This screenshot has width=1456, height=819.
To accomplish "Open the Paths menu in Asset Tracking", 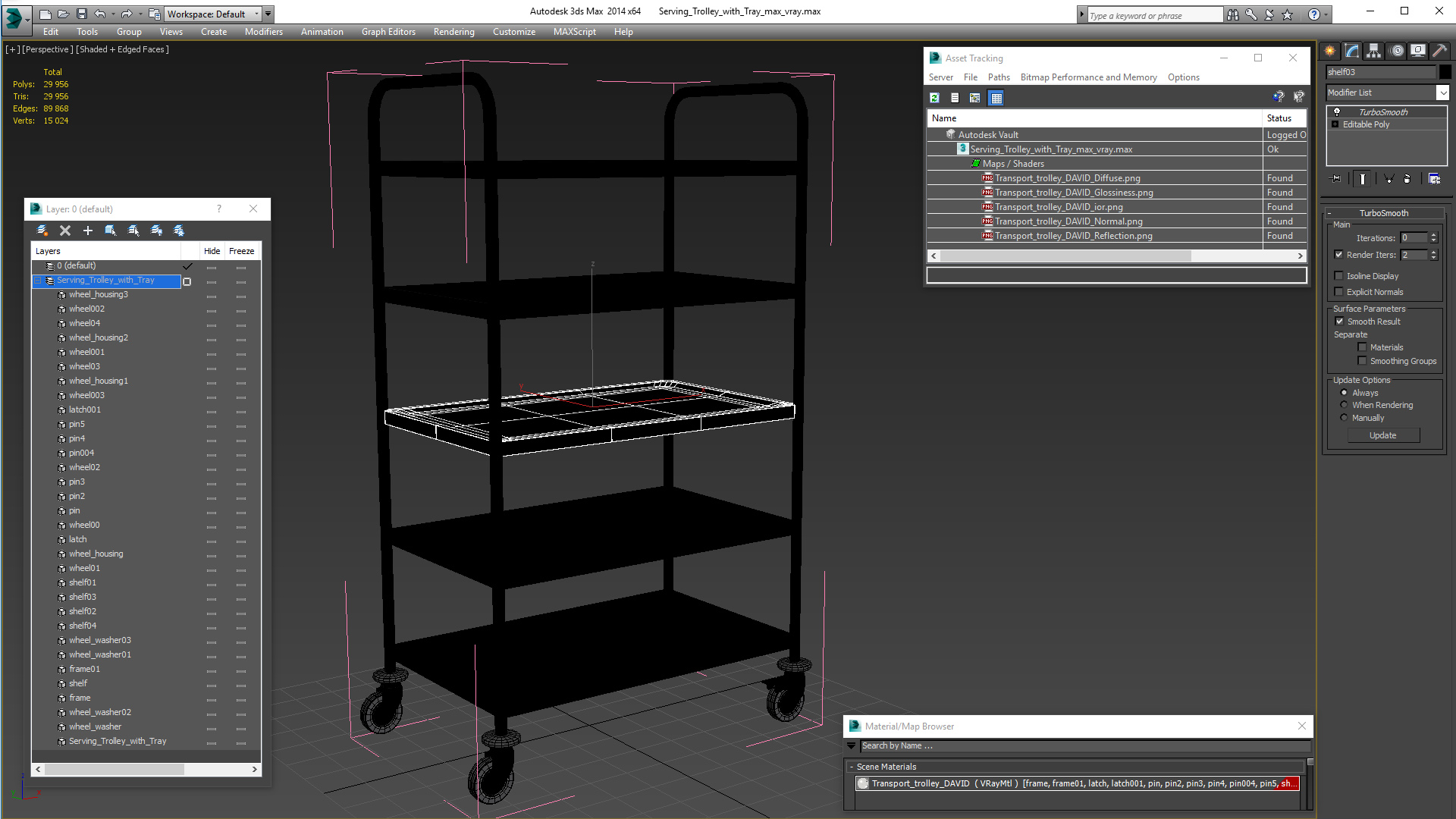I will (999, 77).
